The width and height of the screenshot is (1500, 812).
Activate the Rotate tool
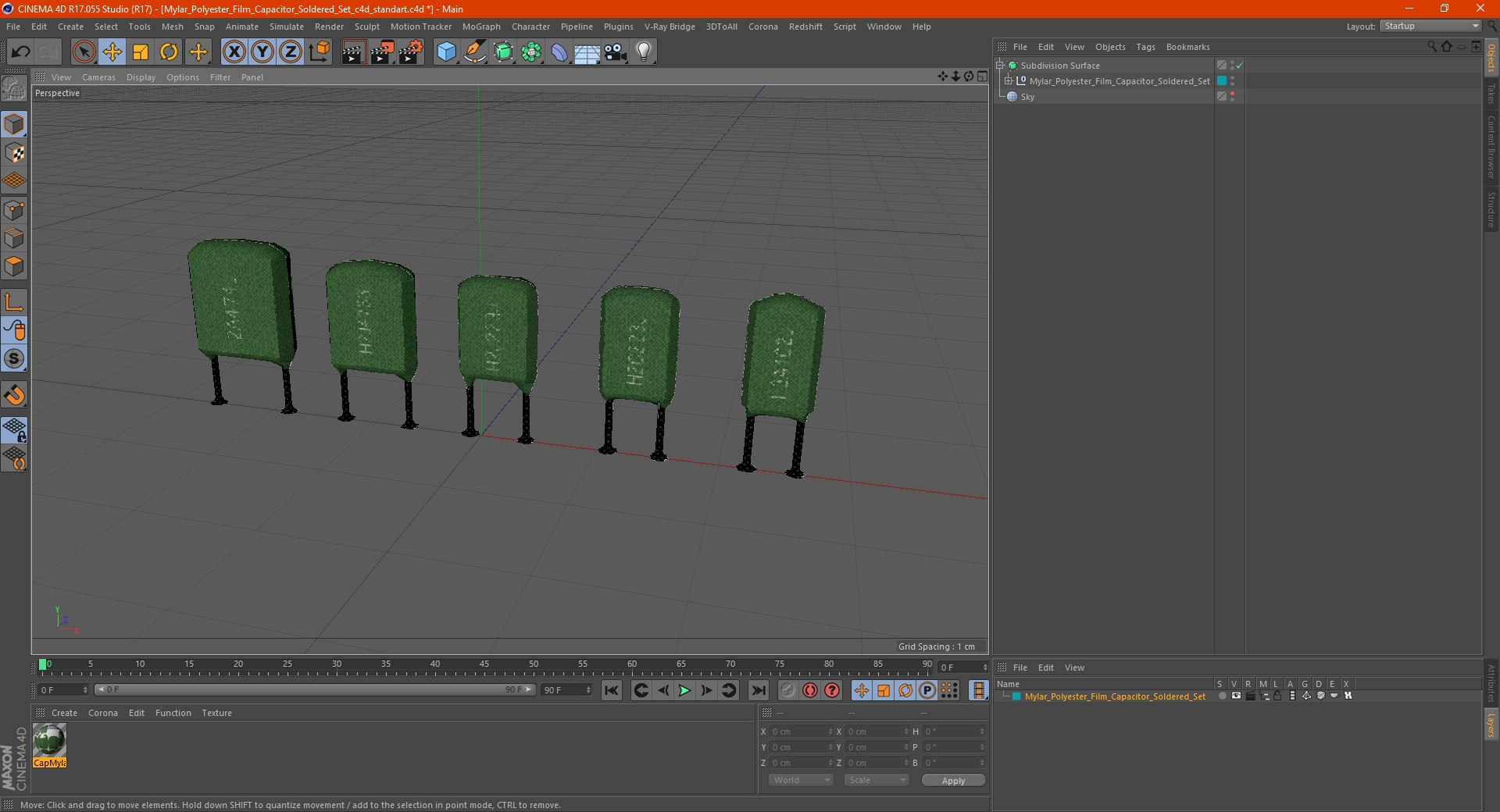click(x=169, y=52)
